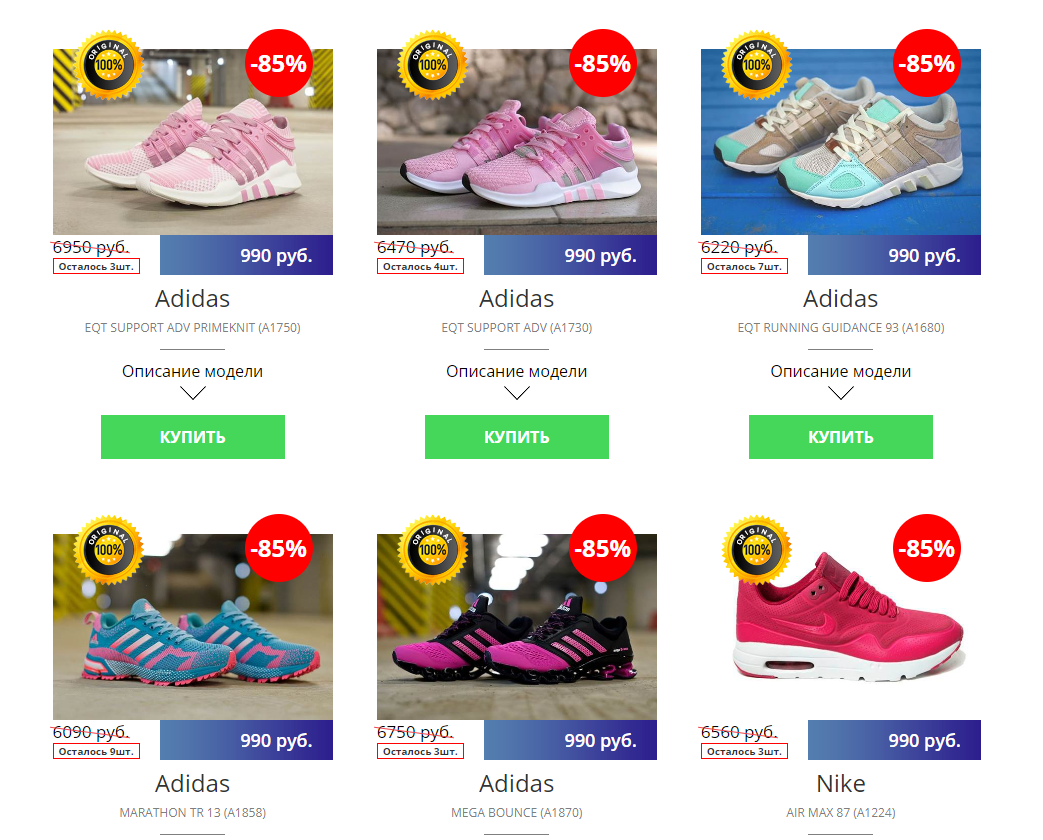Buy the EQT Support ADV Primeknit sneakers

(193, 437)
